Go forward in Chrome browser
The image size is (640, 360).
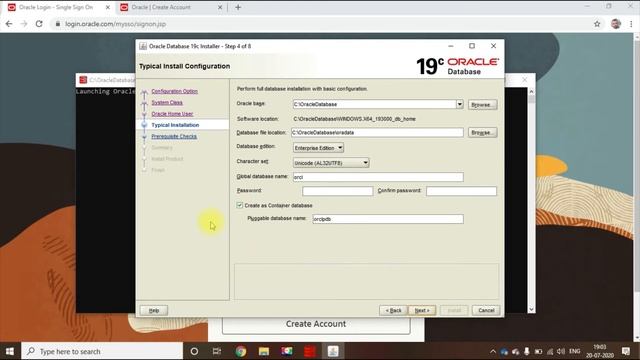pos(24,24)
